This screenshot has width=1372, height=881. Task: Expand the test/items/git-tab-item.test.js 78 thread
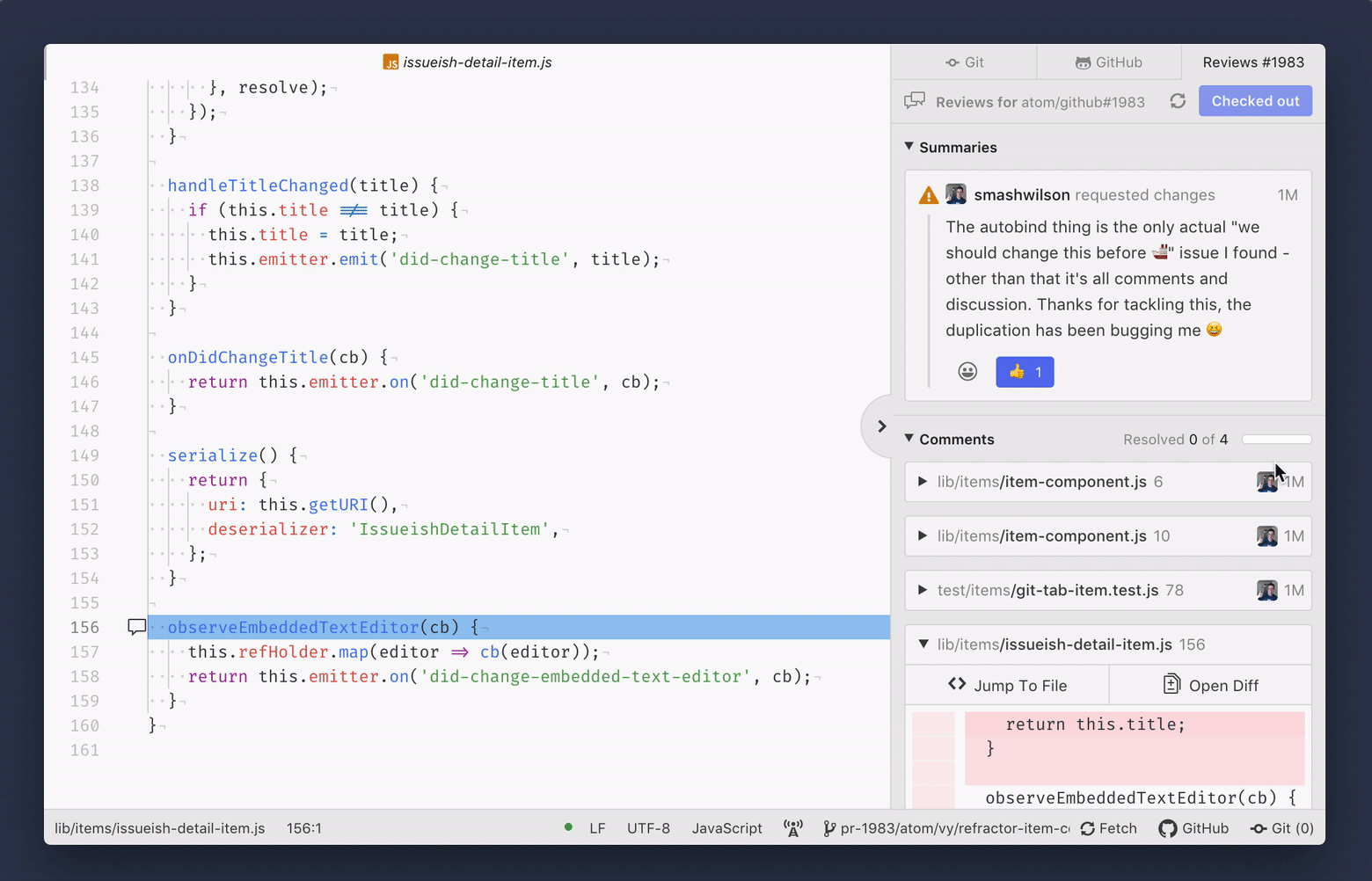pos(1108,591)
